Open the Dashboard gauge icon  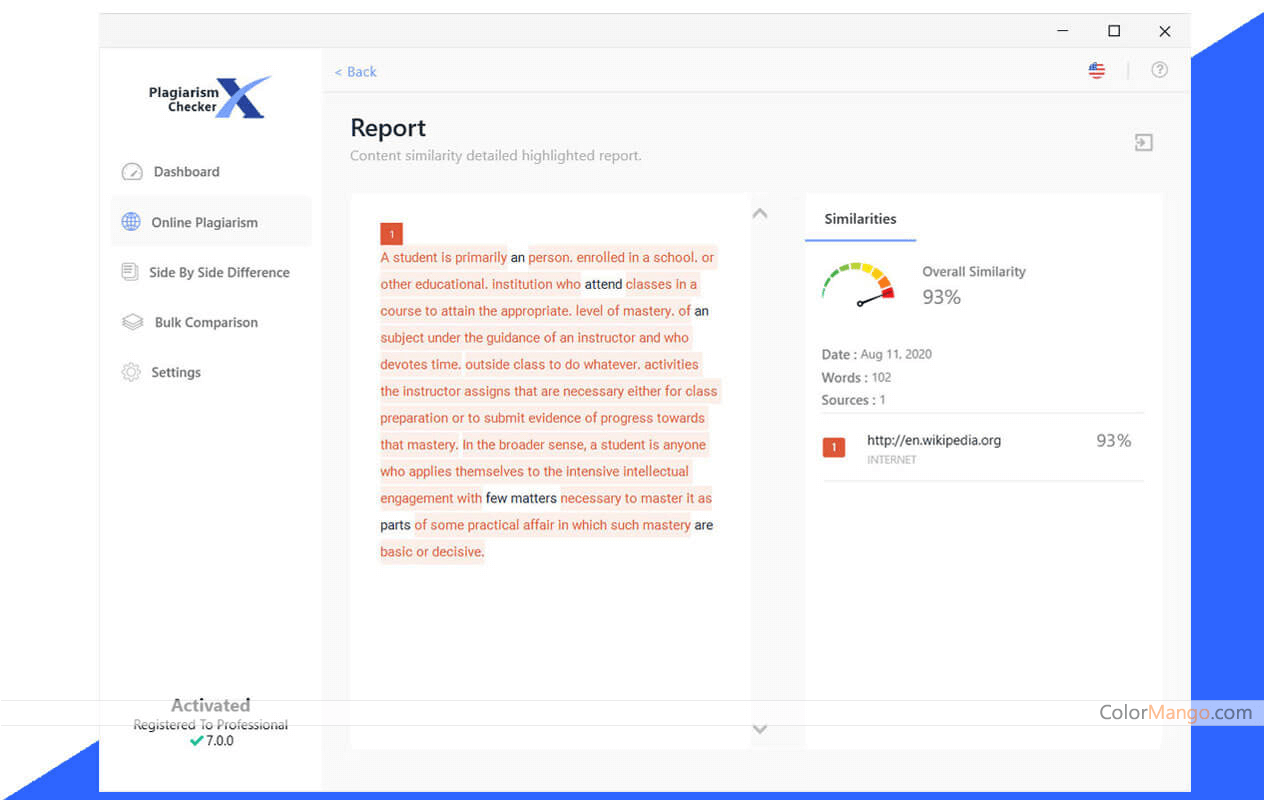click(x=132, y=172)
